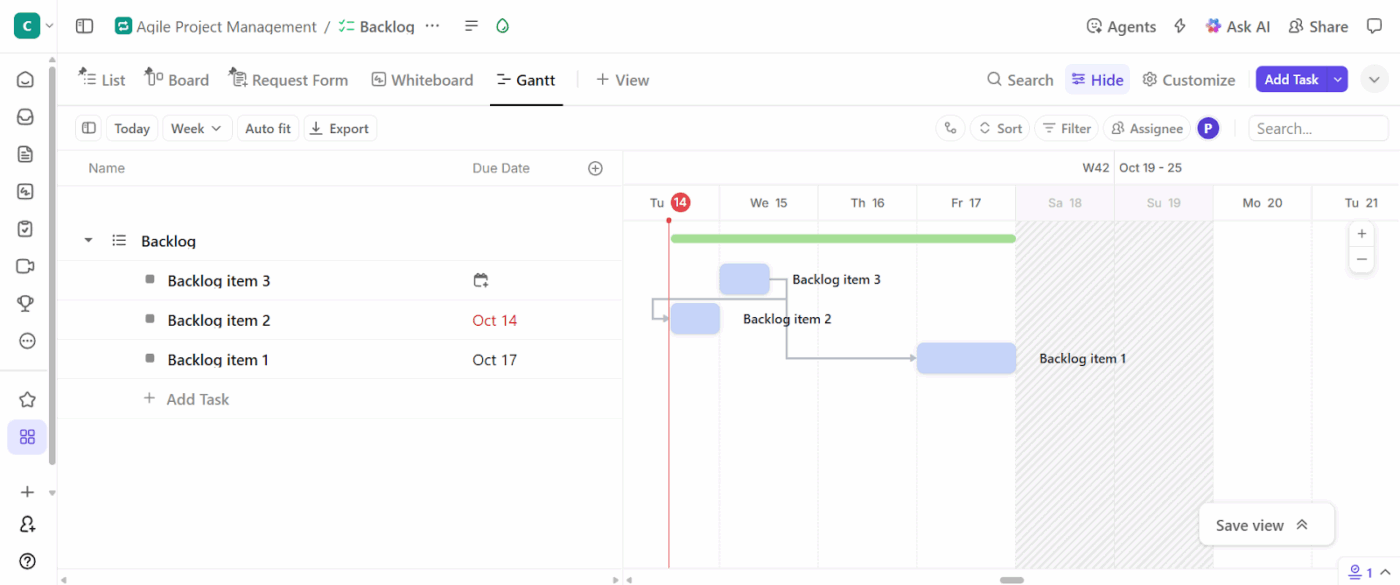Toggle the sidebar panel icon top left
1400x585 pixels.
(84, 26)
